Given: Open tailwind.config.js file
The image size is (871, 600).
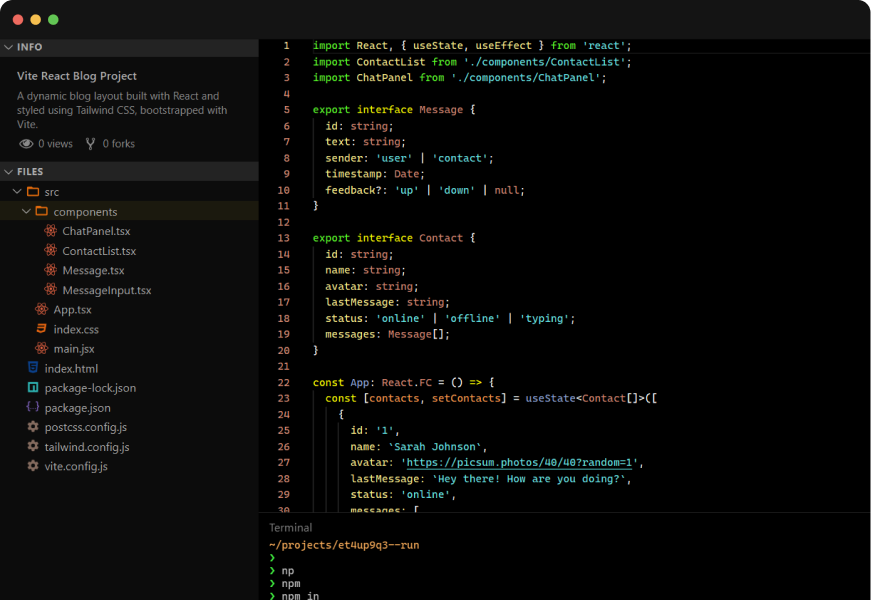Looking at the screenshot, I should click(86, 447).
